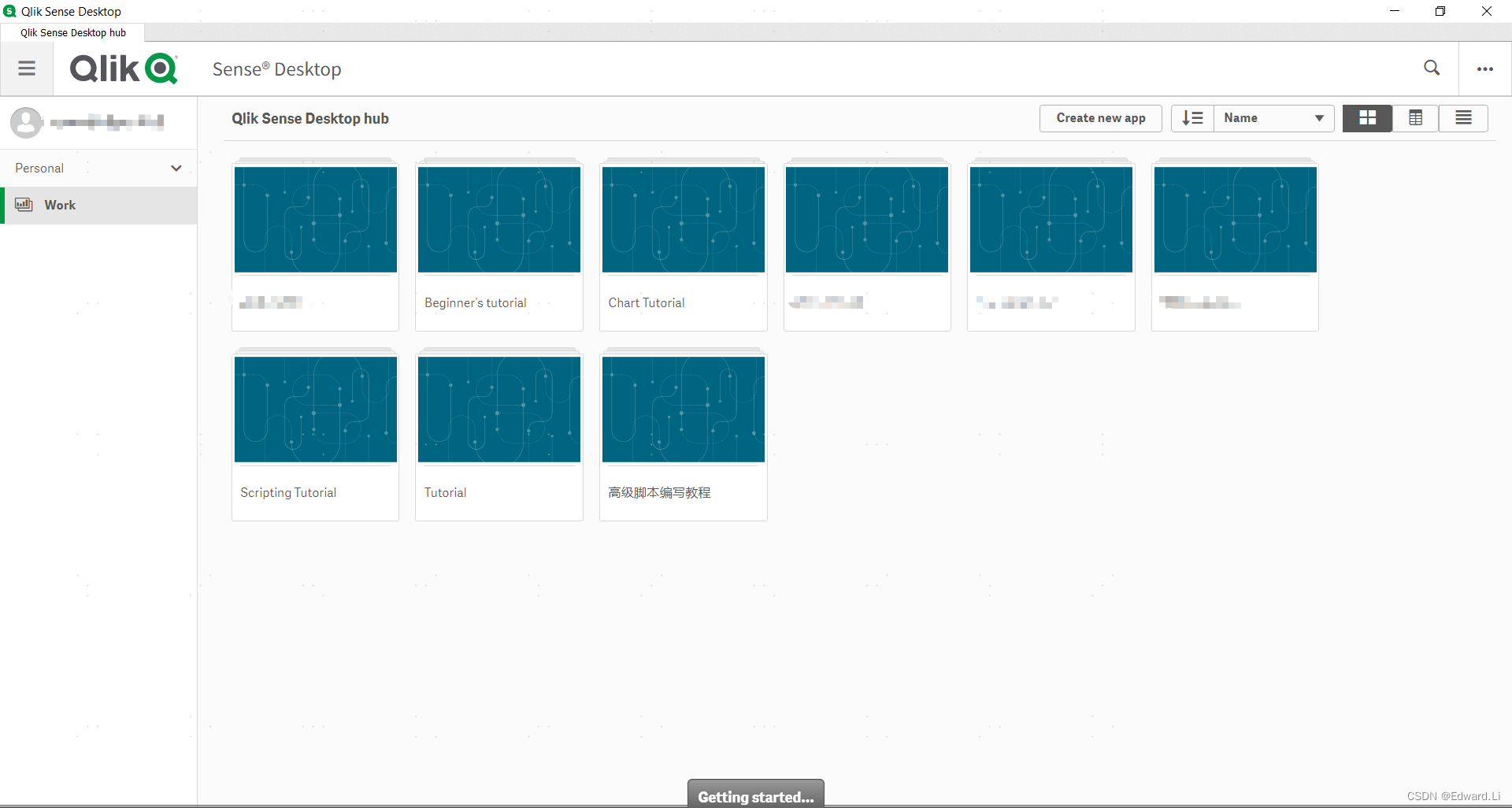
Task: Open the Beginner's tutorial app thumbnail
Action: pyautogui.click(x=499, y=219)
